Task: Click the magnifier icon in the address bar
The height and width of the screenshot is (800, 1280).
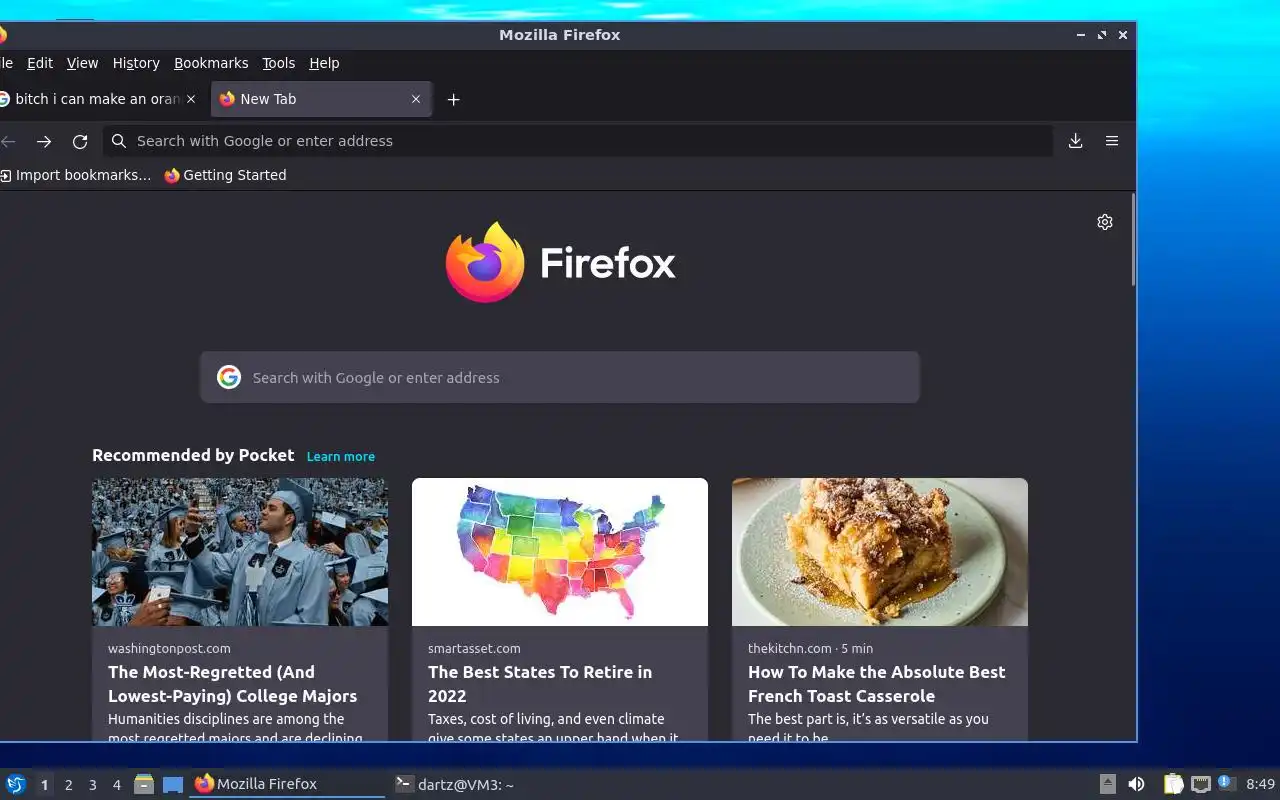Action: click(x=119, y=141)
